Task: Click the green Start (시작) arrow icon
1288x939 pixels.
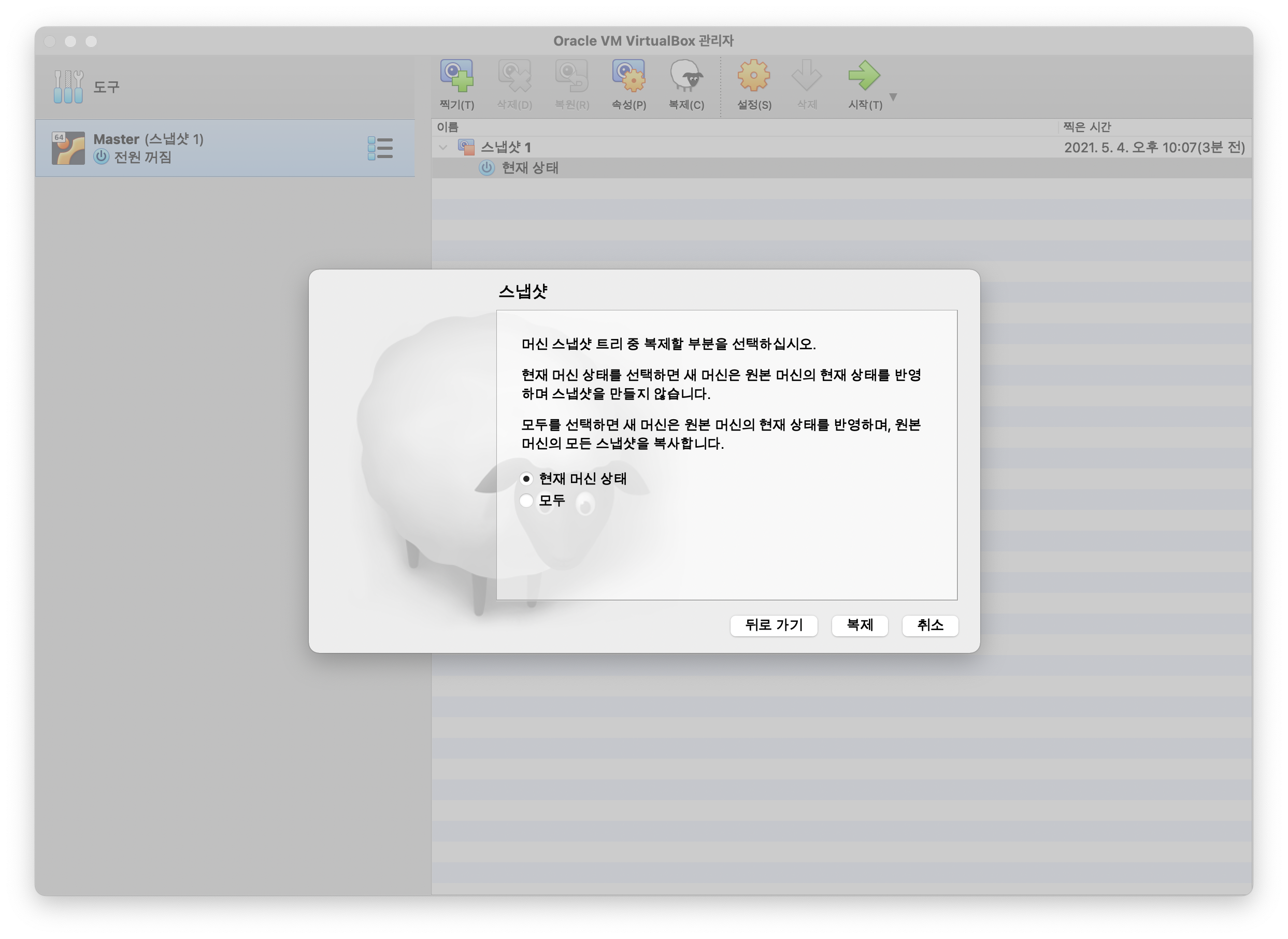Action: click(x=864, y=76)
